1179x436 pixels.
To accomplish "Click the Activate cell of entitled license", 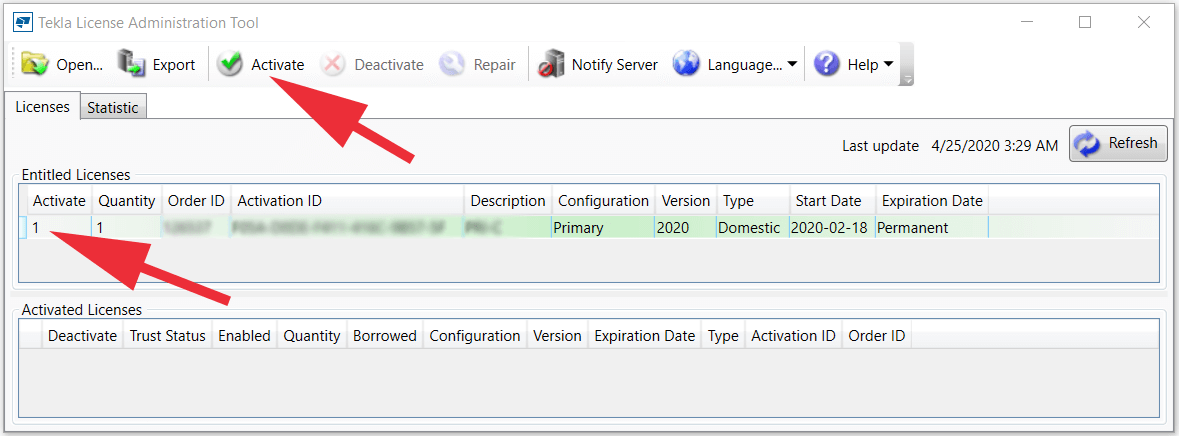I will (x=59, y=227).
